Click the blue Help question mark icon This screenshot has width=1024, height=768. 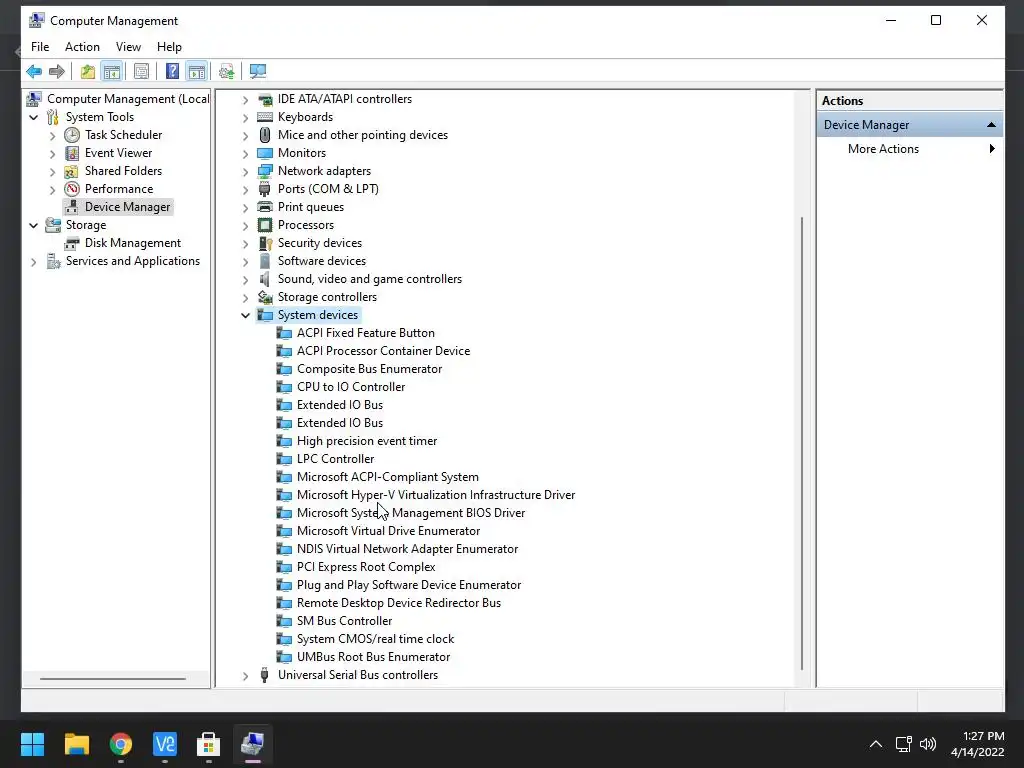172,71
